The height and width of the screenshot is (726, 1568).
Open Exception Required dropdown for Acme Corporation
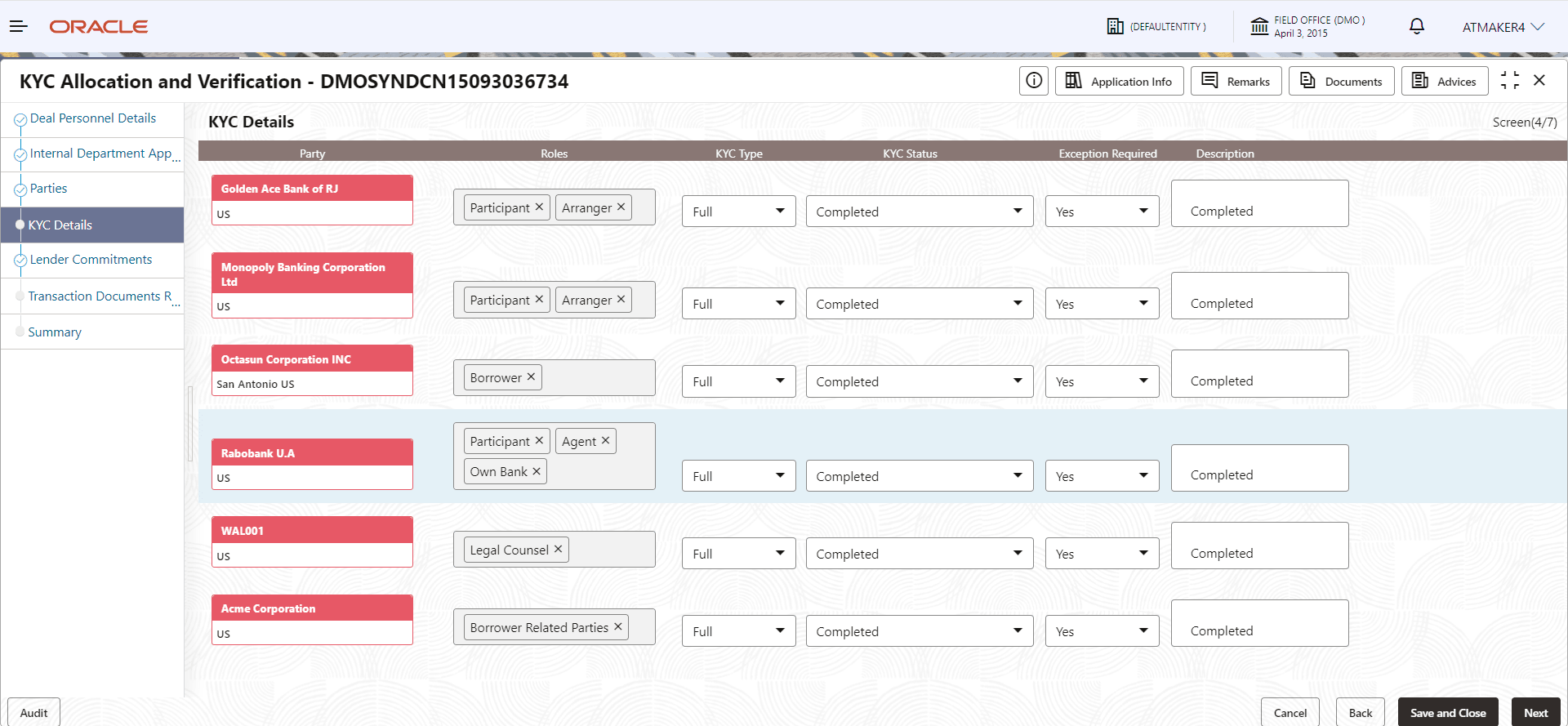point(1102,631)
